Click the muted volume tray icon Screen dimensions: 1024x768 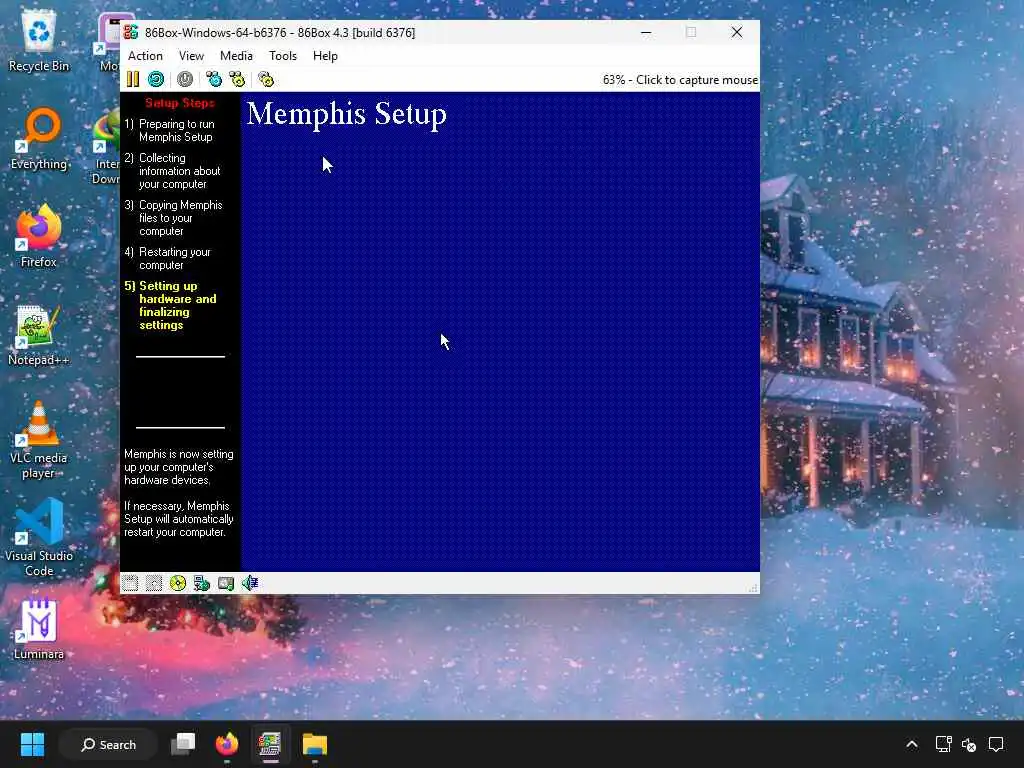tap(969, 744)
